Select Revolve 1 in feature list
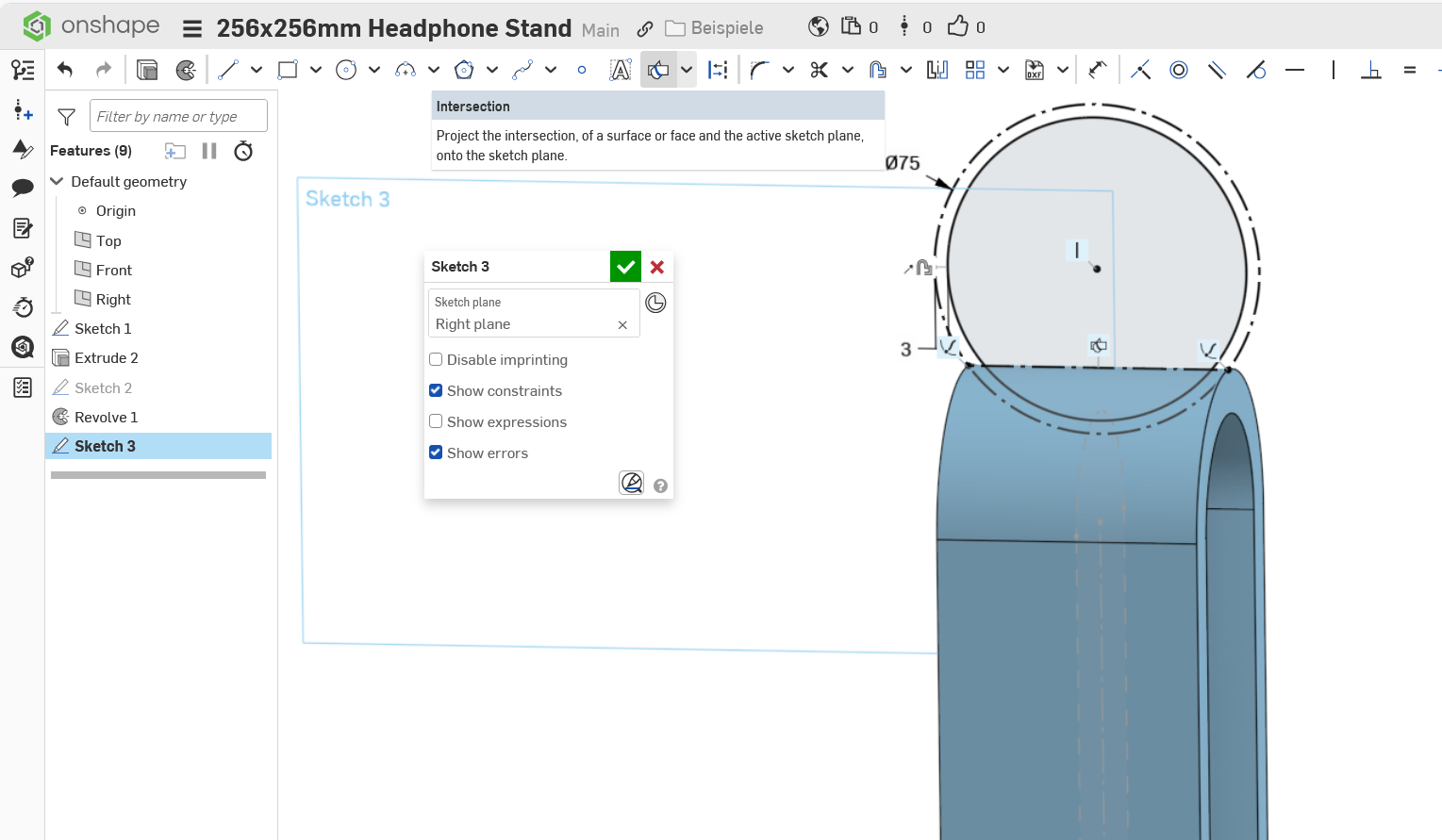Viewport: 1442px width, 840px height. pyautogui.click(x=106, y=417)
